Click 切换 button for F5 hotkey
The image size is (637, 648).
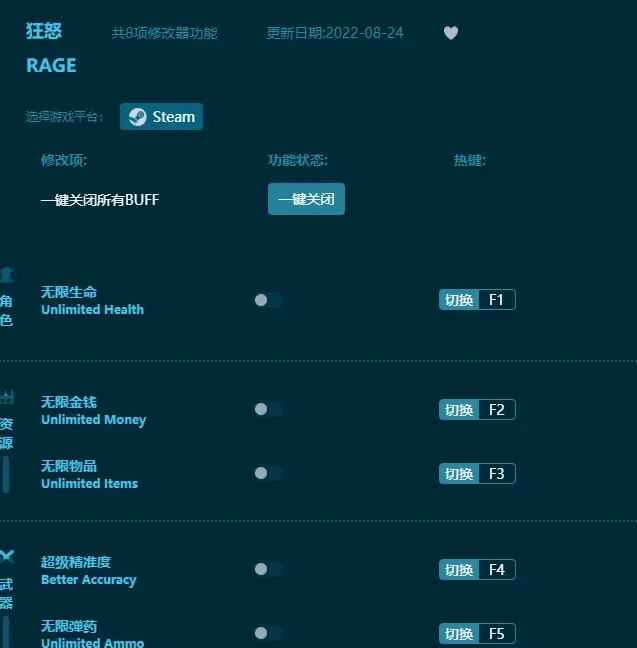click(x=459, y=634)
